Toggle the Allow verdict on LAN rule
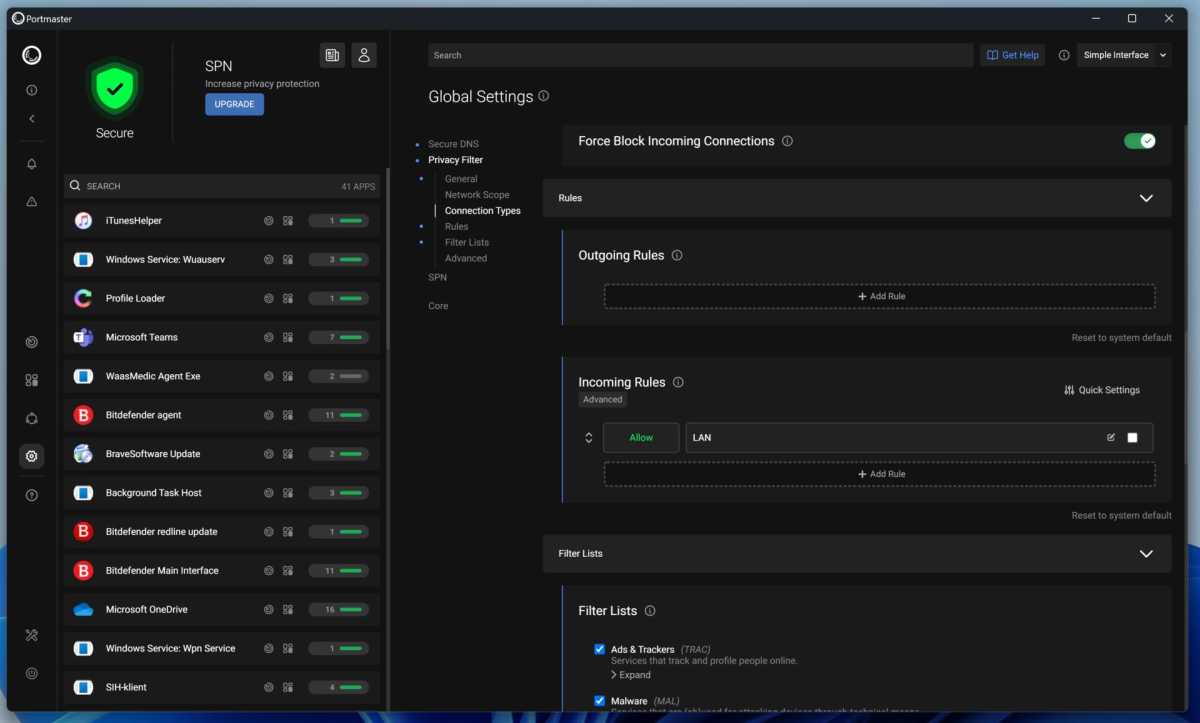This screenshot has width=1200, height=723. click(641, 438)
